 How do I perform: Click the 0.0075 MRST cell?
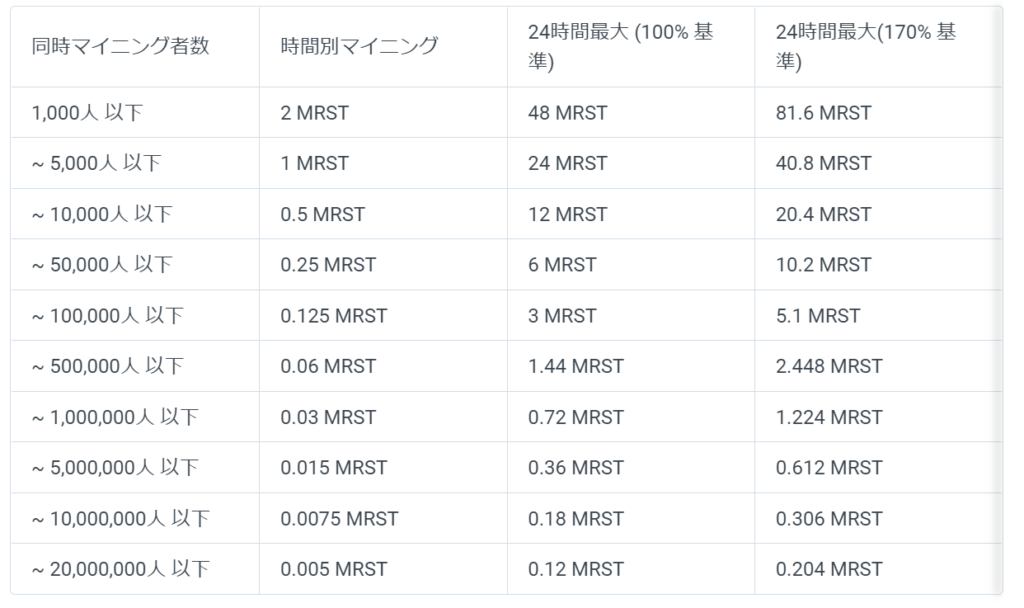pyautogui.click(x=339, y=519)
